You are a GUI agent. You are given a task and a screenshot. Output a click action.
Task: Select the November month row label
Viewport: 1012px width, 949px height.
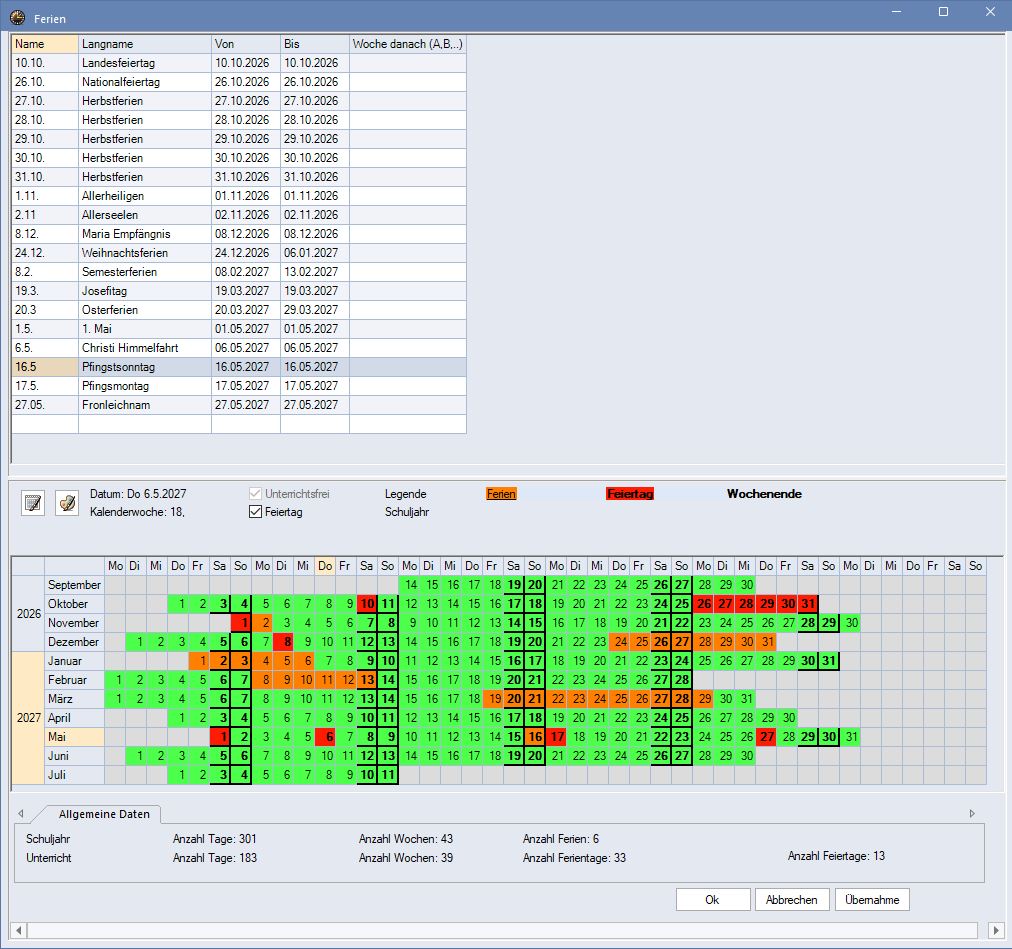click(74, 623)
